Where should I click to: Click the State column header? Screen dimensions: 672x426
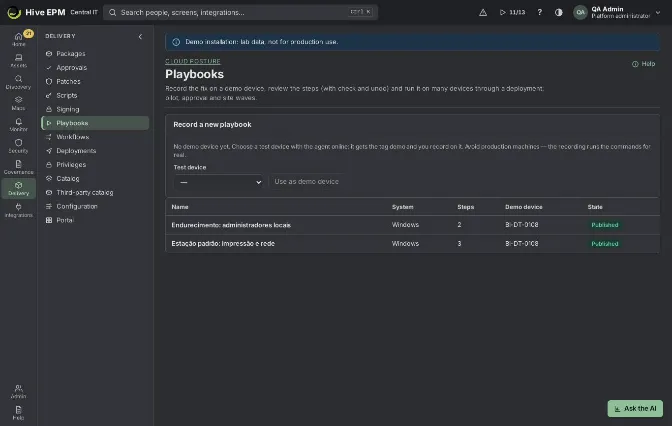click(595, 207)
